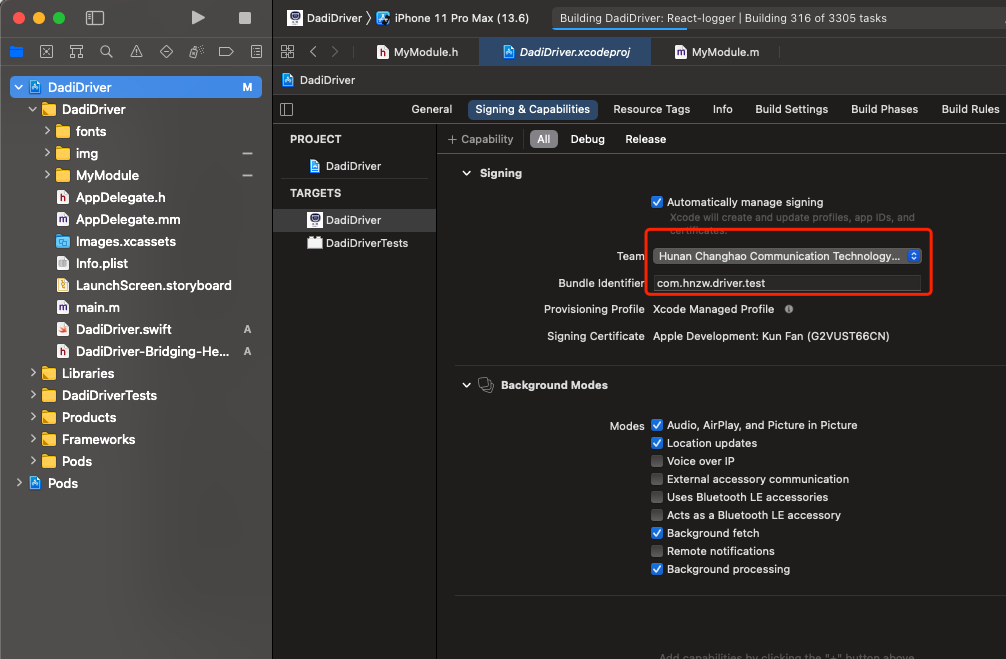The height and width of the screenshot is (659, 1006).
Task: Collapse the DadiDriver group folder
Action: tap(33, 109)
